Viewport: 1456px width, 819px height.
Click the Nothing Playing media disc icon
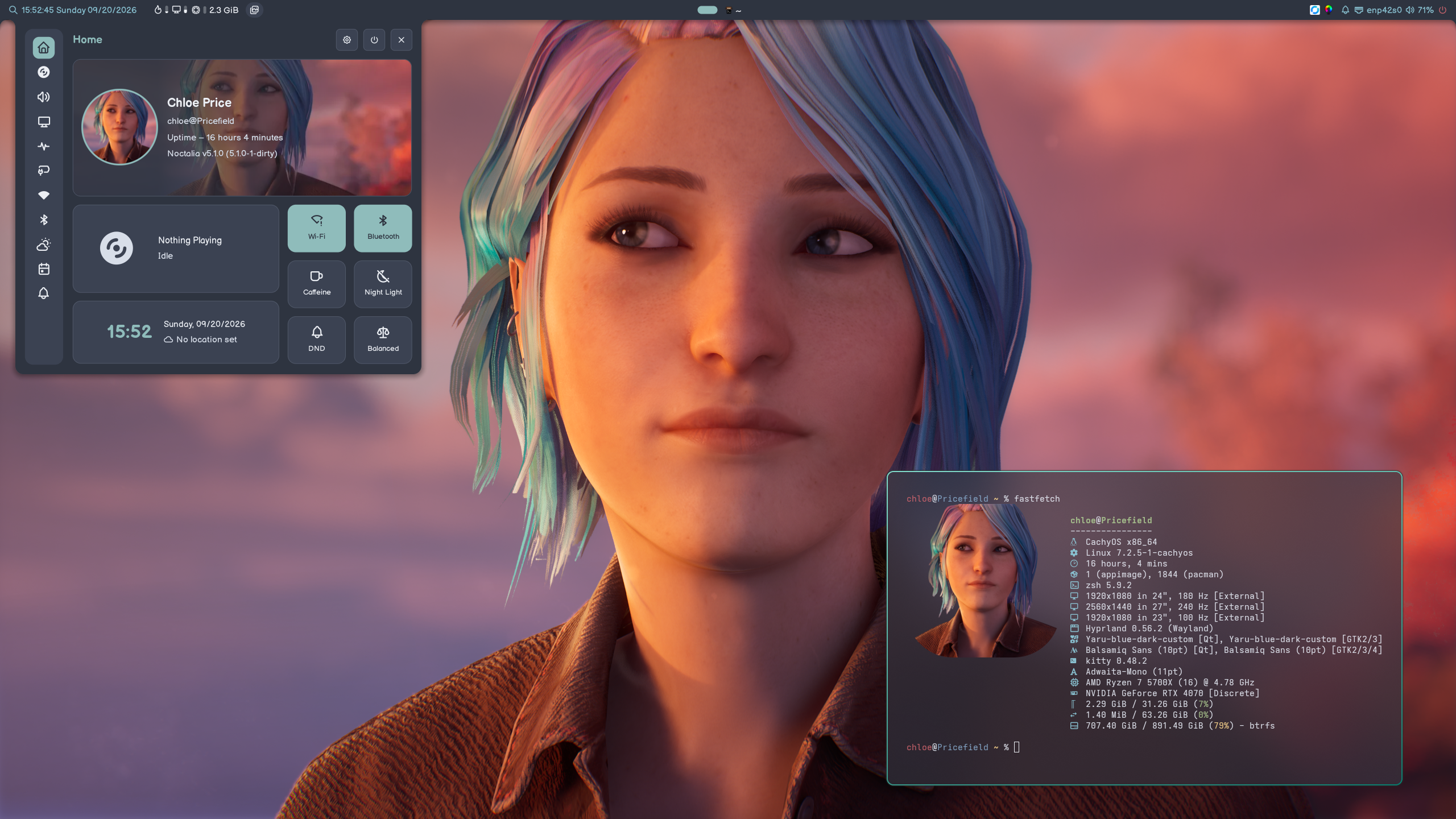pyautogui.click(x=117, y=248)
